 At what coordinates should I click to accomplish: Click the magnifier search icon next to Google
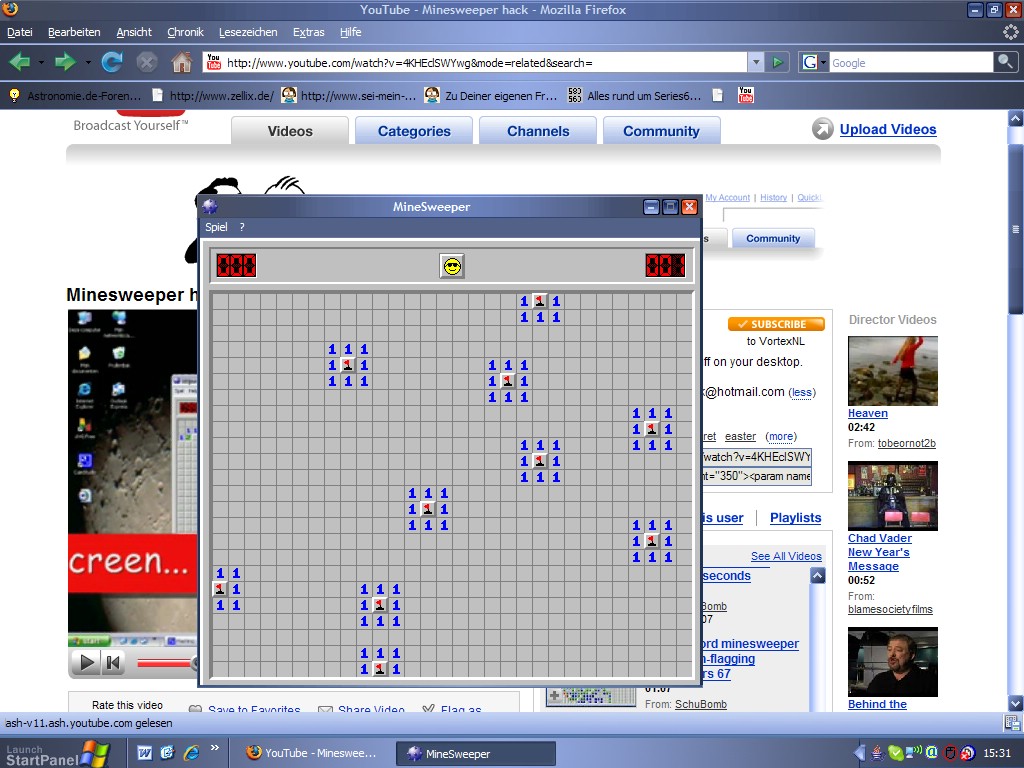1005,62
